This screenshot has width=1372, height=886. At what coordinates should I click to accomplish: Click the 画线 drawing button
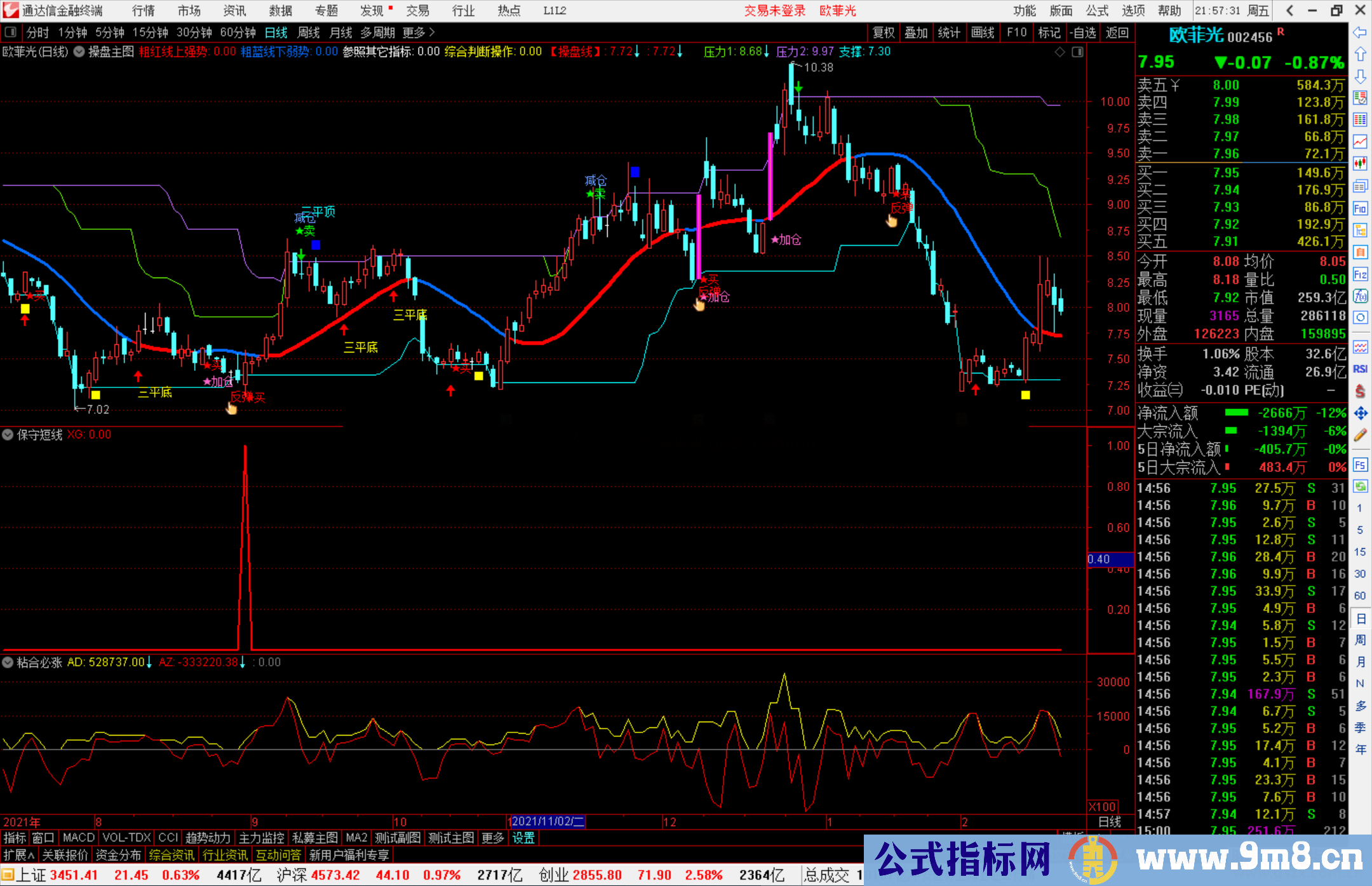[983, 32]
